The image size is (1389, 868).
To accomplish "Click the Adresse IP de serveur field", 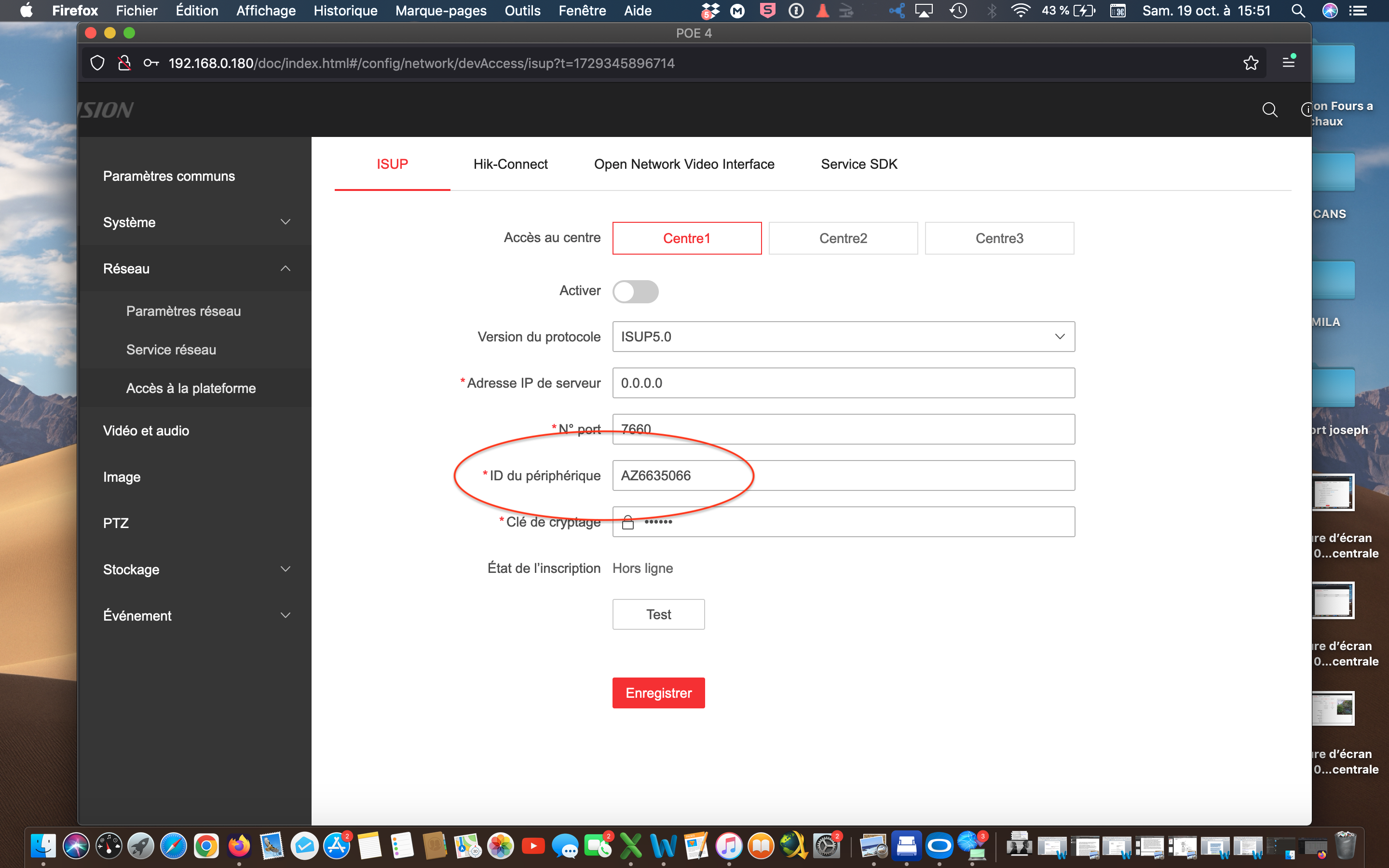I will coord(843,383).
